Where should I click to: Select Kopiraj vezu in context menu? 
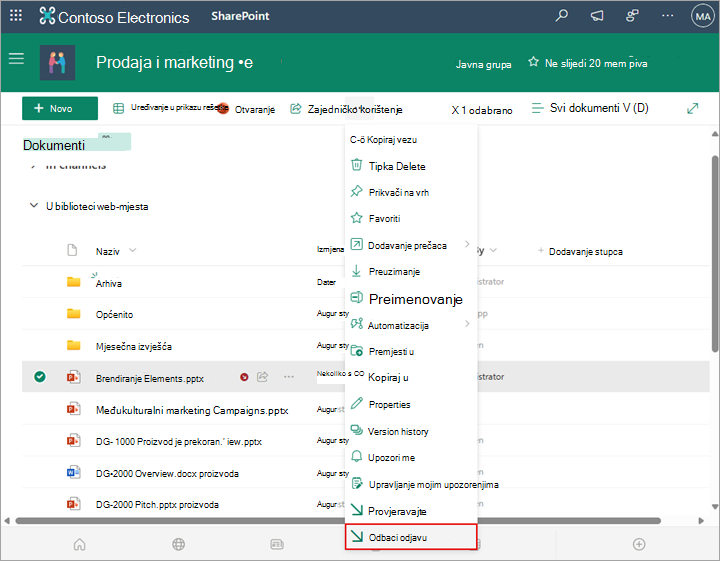click(x=411, y=140)
